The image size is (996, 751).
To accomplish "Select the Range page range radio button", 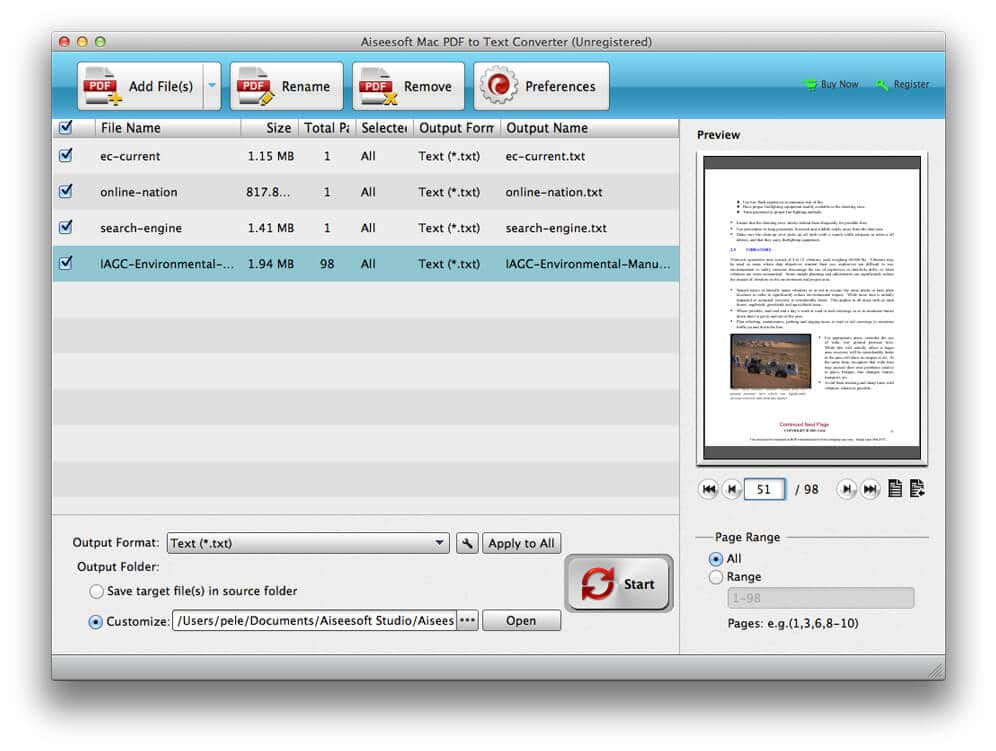I will (x=716, y=577).
